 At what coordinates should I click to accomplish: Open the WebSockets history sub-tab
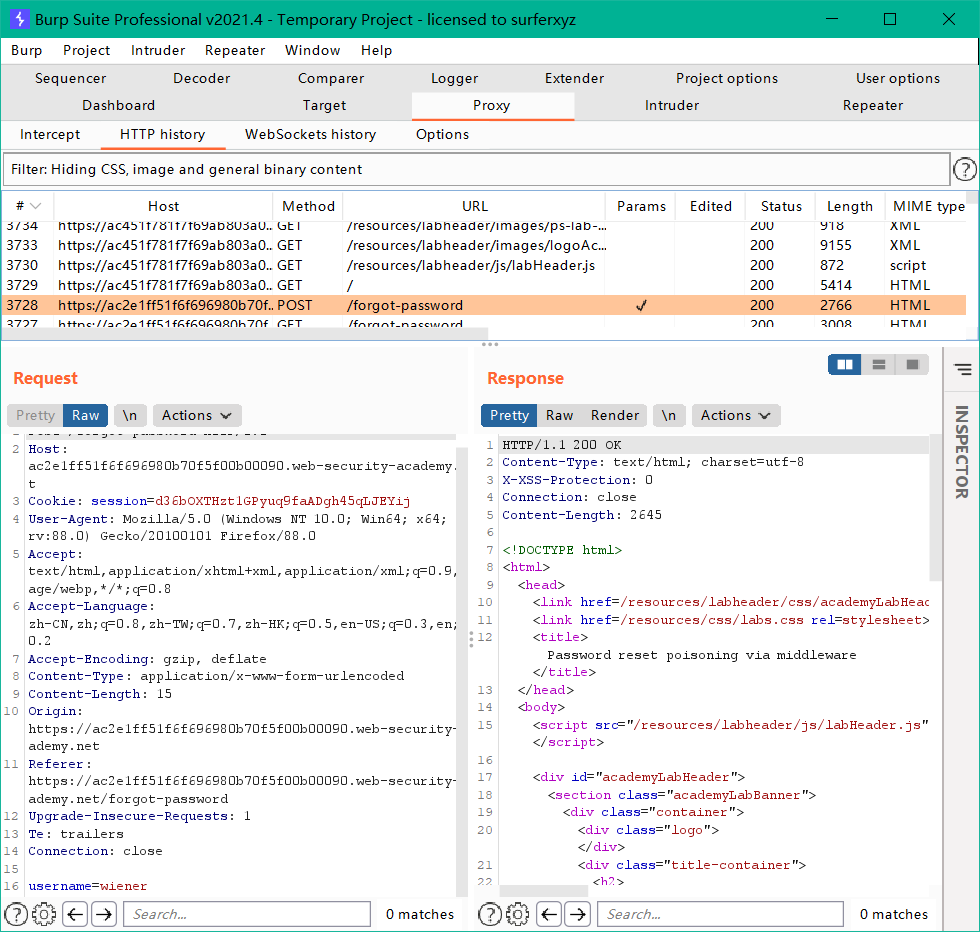click(x=311, y=134)
